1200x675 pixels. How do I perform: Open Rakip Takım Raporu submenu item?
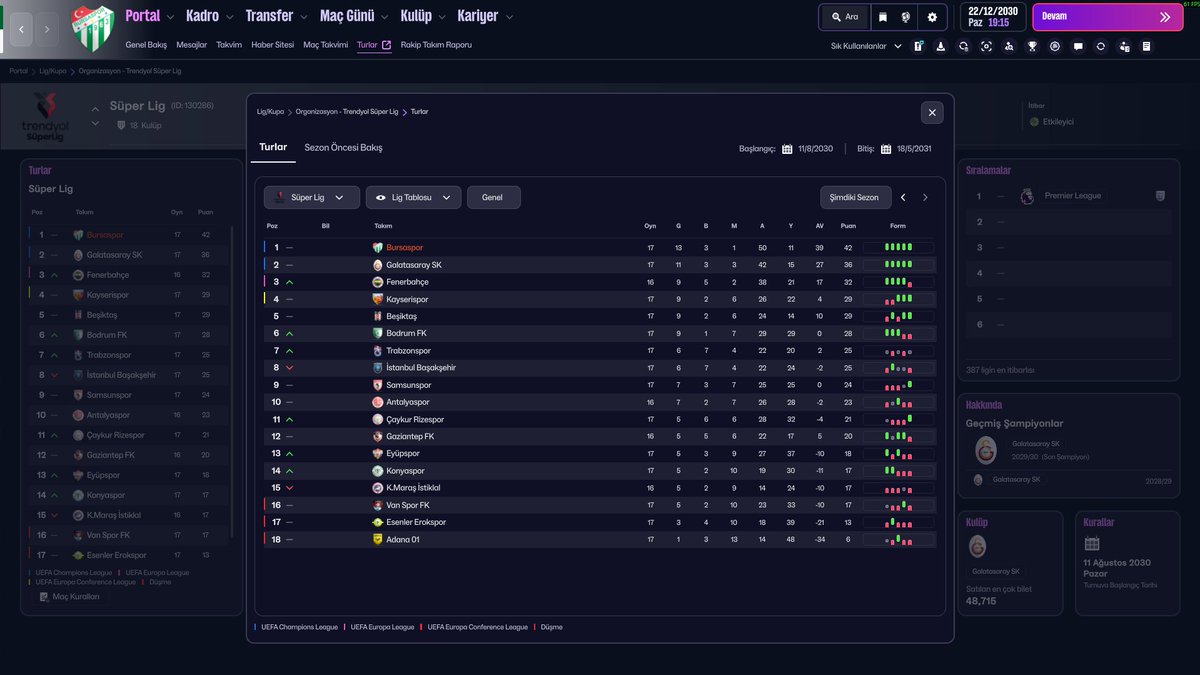pyautogui.click(x=436, y=45)
